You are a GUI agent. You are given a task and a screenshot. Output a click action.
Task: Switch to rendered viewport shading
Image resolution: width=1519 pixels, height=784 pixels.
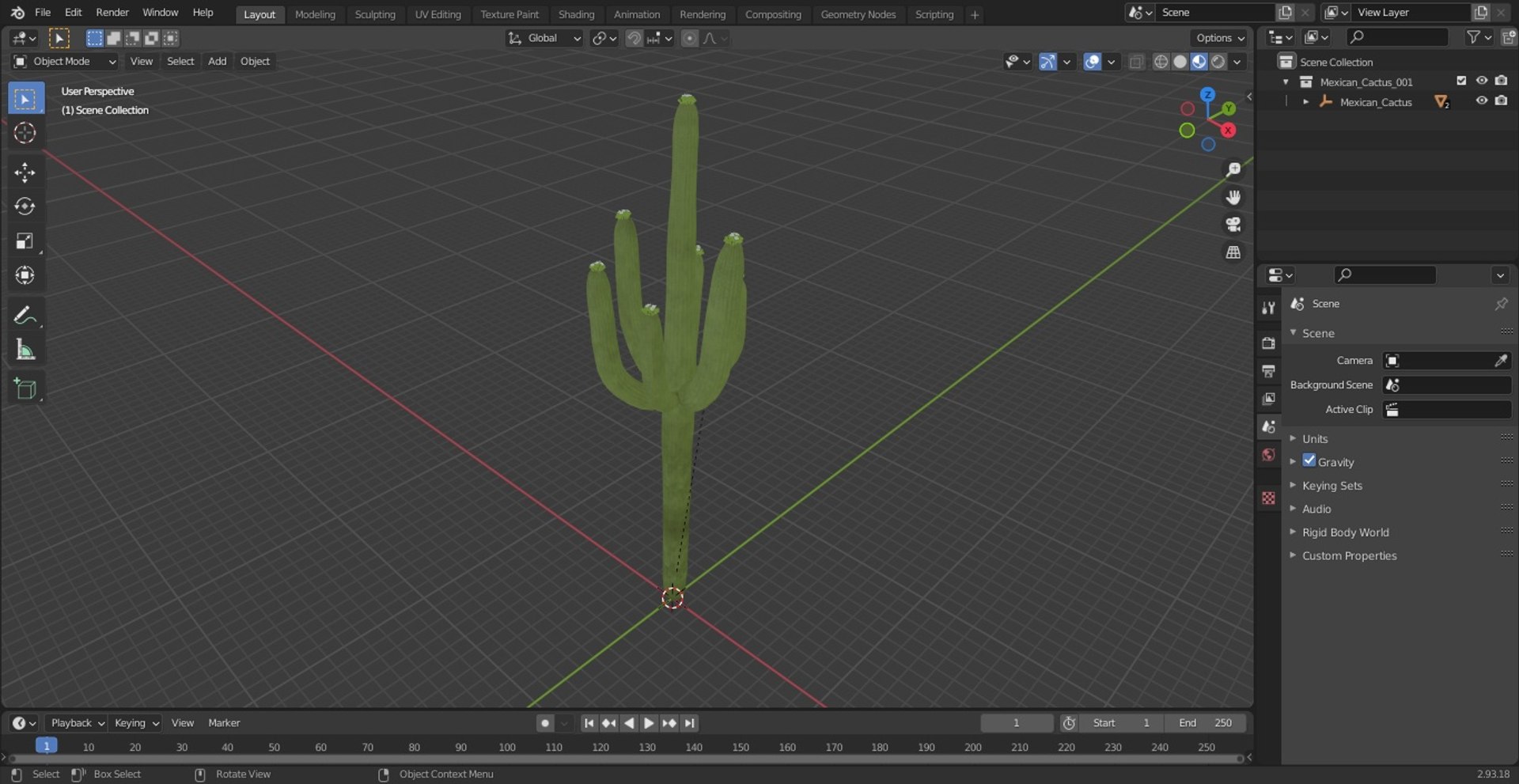[x=1218, y=62]
